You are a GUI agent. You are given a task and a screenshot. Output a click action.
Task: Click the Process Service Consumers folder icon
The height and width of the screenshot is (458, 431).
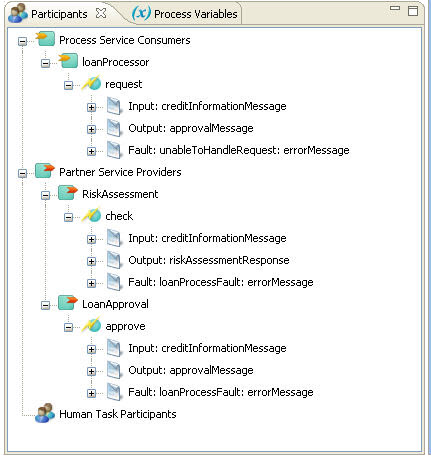pyautogui.click(x=45, y=39)
